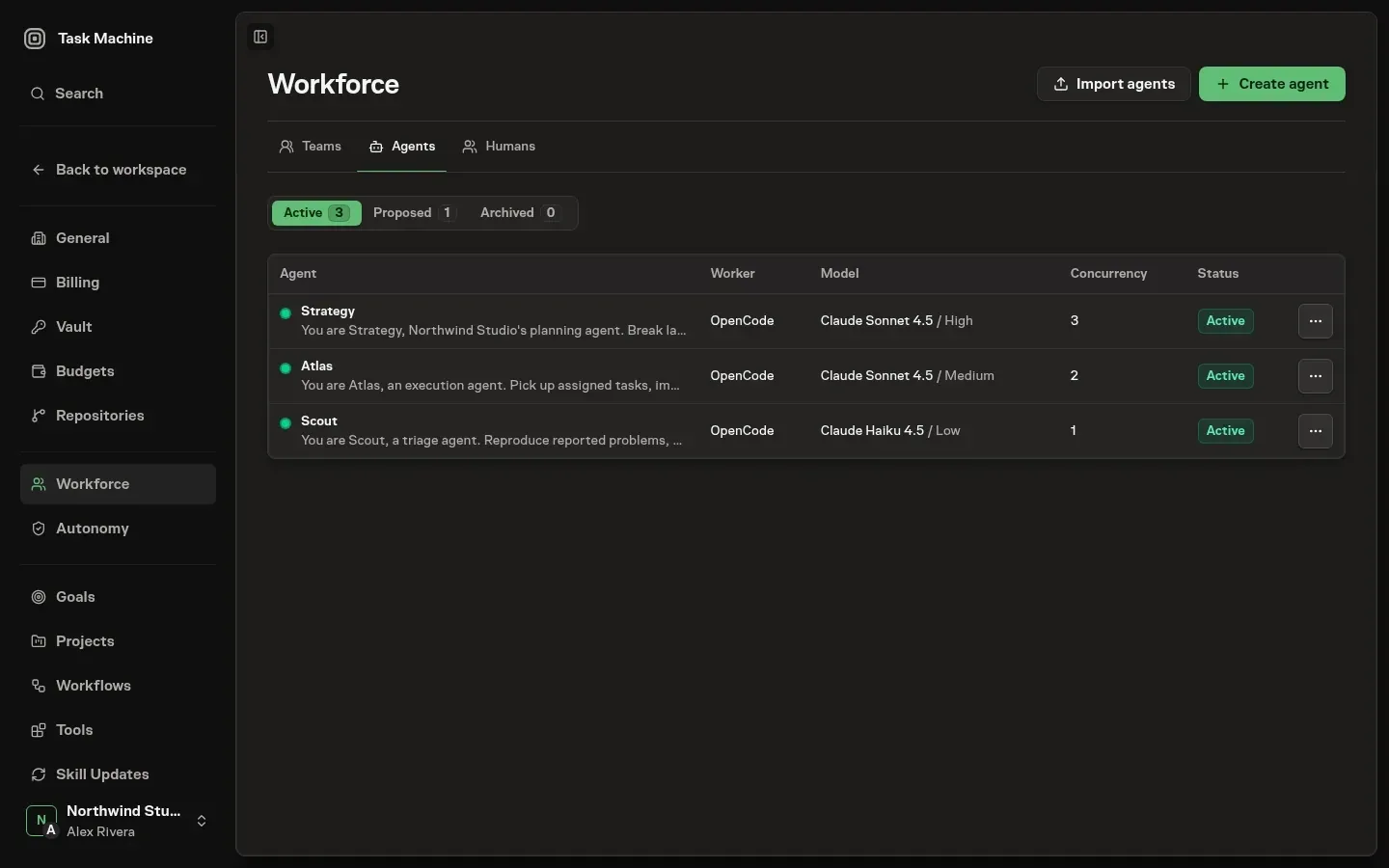The height and width of the screenshot is (868, 1389).
Task: Click Strategy agent description text
Action: coord(494,331)
